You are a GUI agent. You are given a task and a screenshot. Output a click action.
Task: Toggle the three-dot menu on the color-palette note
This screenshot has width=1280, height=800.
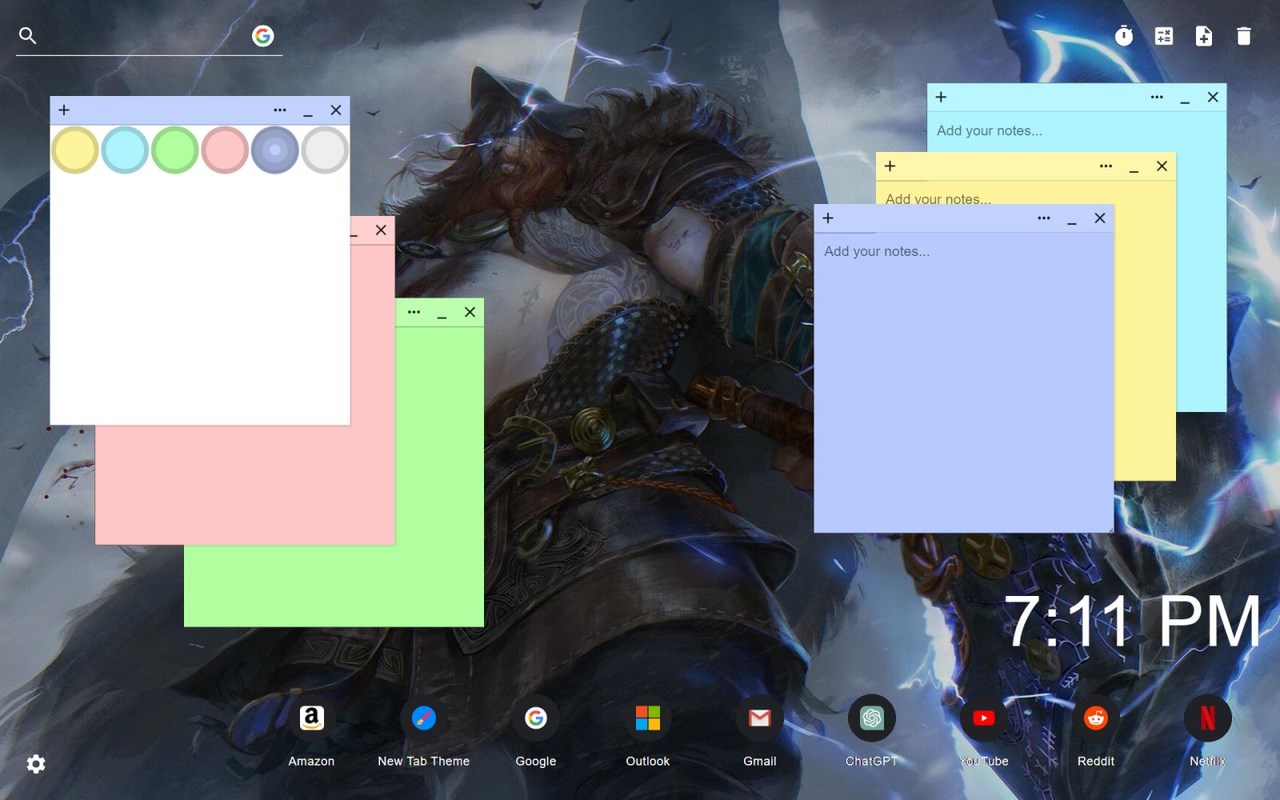[x=280, y=110]
